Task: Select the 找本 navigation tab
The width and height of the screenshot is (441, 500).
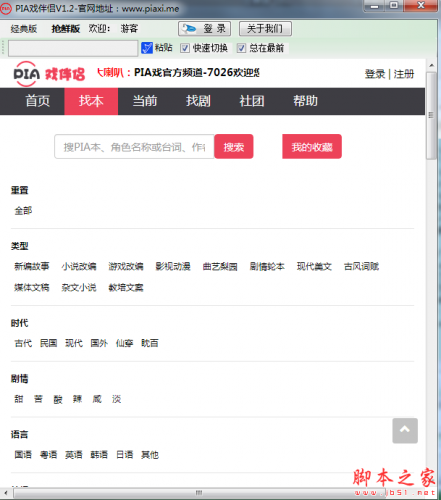Action: (x=91, y=101)
